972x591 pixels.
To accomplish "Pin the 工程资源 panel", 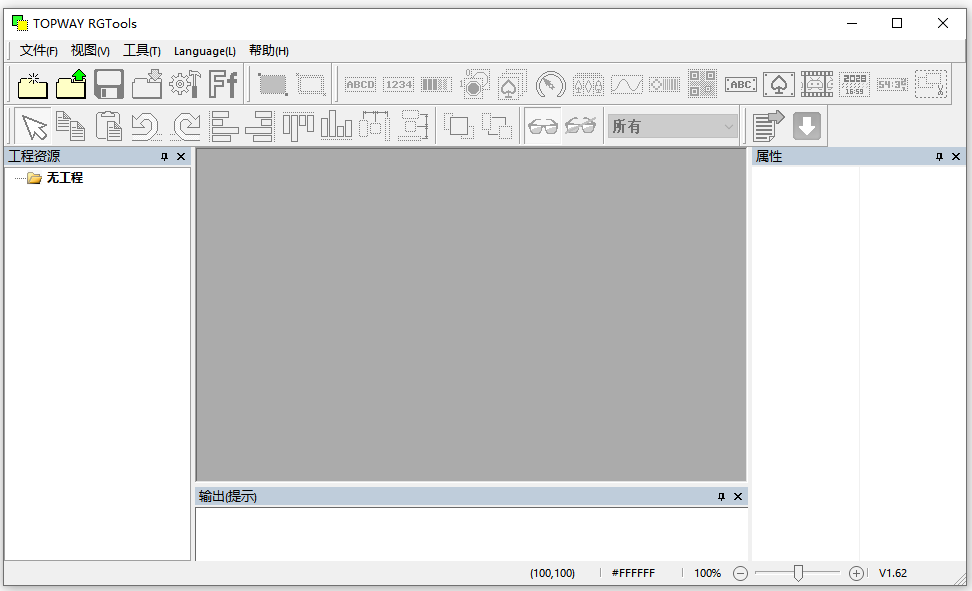I will [164, 157].
